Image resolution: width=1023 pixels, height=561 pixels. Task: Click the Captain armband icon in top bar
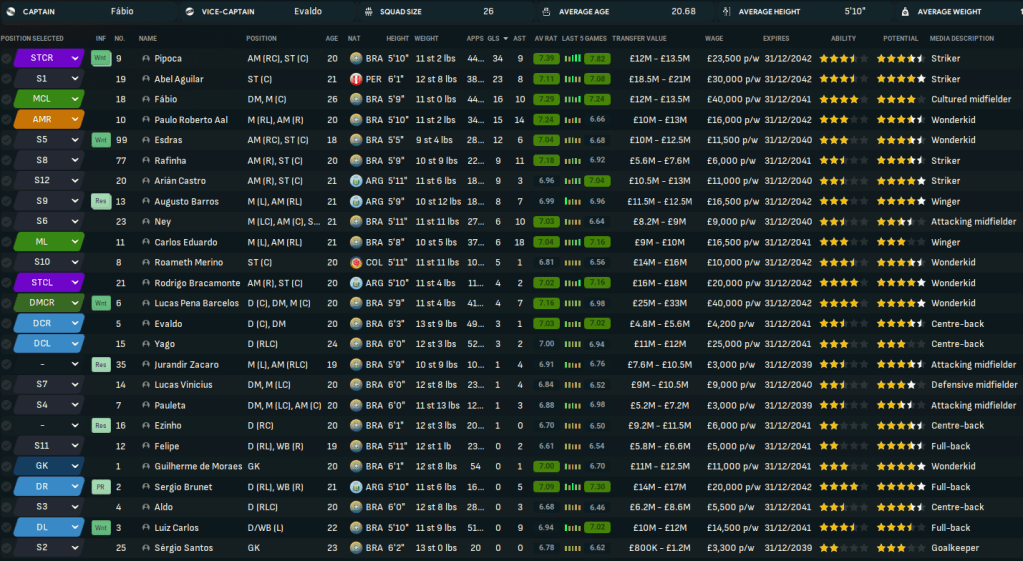click(10, 12)
